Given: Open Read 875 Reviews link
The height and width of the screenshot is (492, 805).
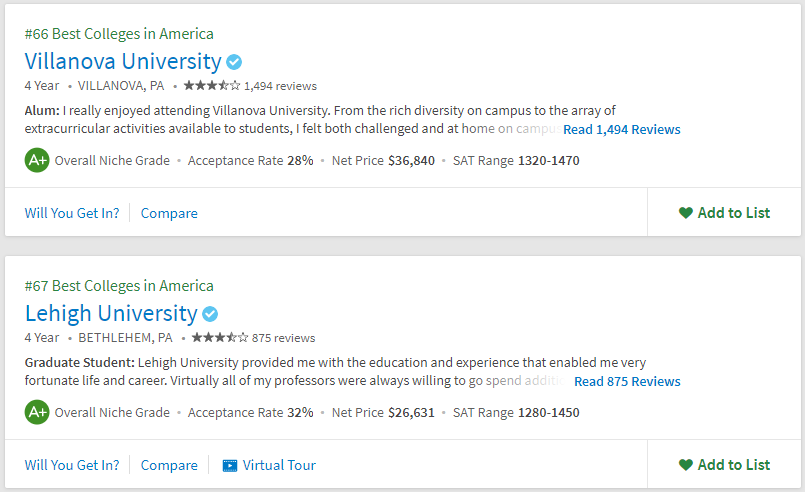Looking at the screenshot, I should point(627,382).
